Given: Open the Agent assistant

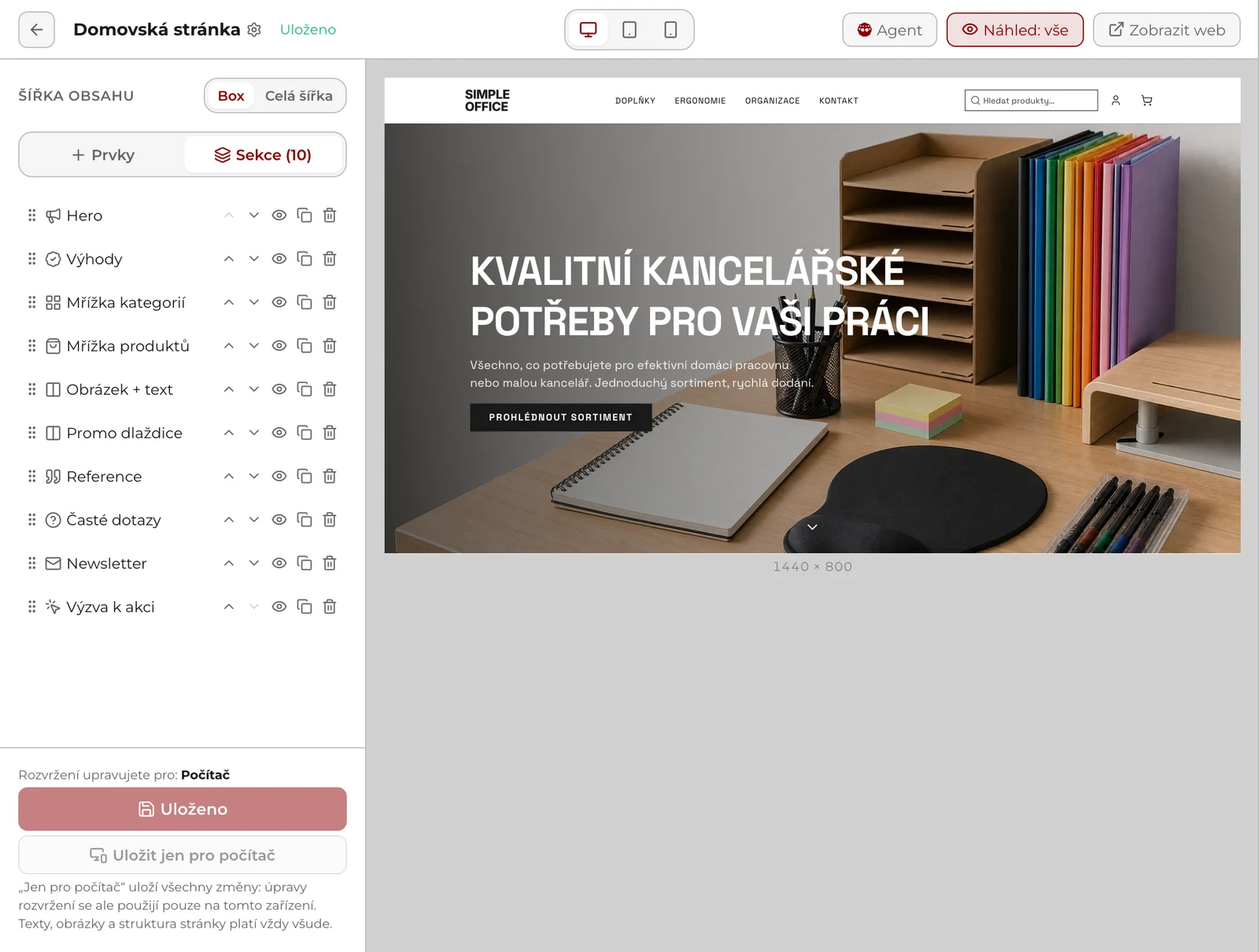Looking at the screenshot, I should coord(889,30).
